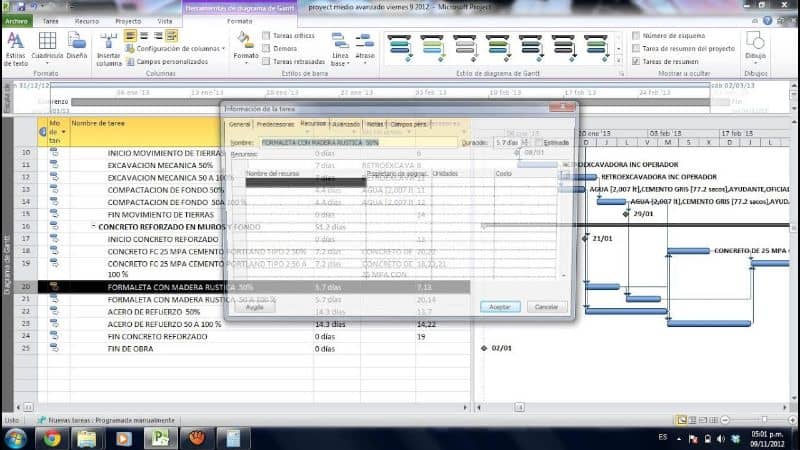Switch to the Predecesoras dialog tab
The image size is (800, 450).
[x=275, y=124]
